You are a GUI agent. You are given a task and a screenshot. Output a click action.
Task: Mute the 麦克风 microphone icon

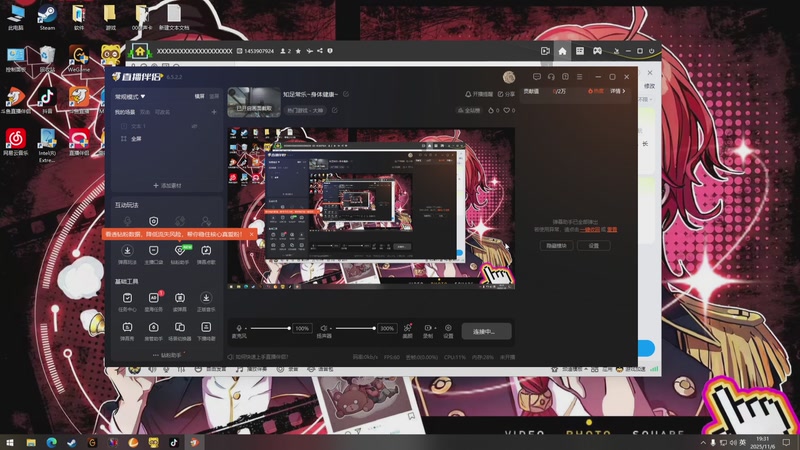coord(239,328)
